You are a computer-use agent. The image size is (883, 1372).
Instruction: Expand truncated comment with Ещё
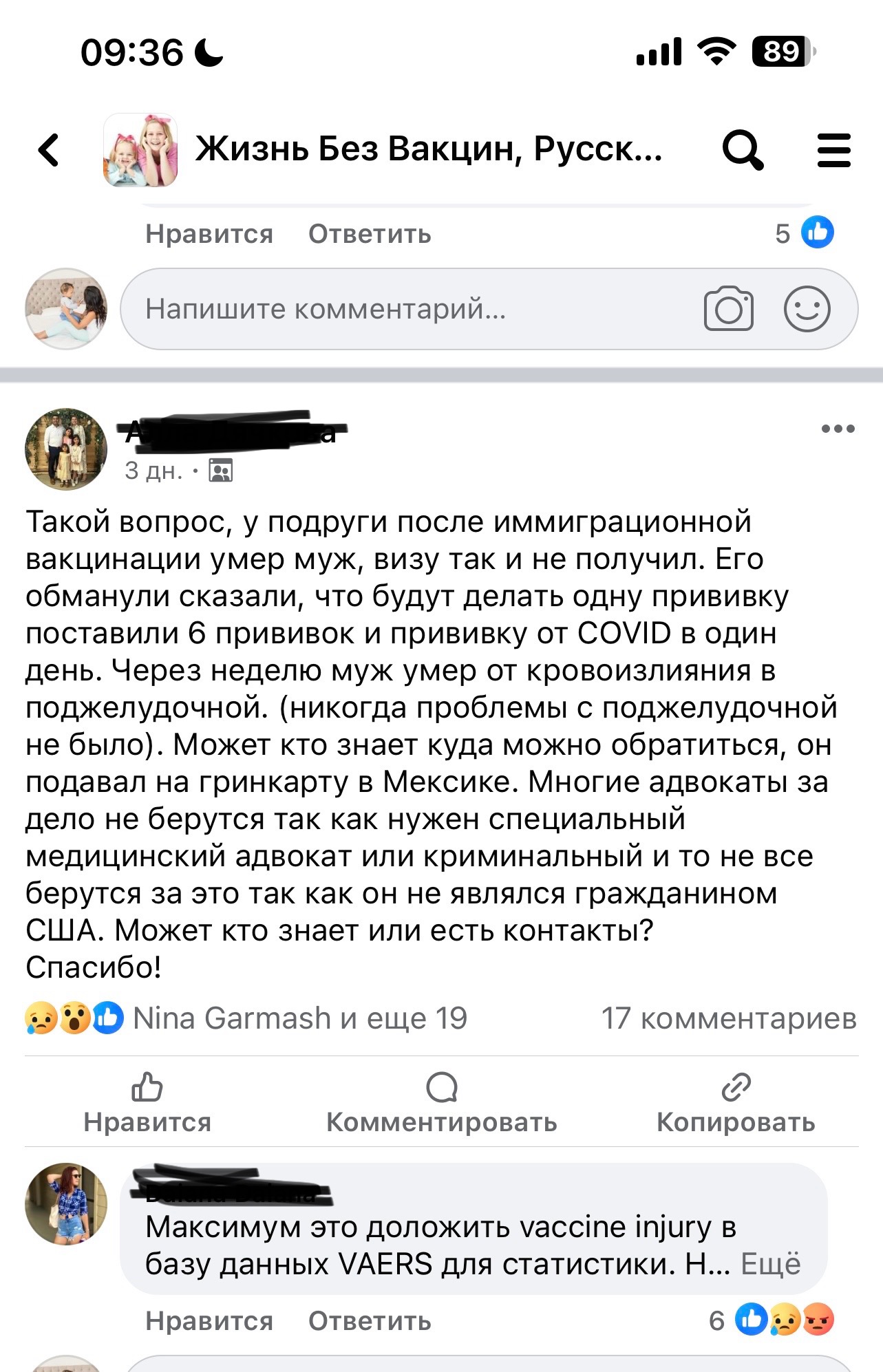(x=771, y=1264)
